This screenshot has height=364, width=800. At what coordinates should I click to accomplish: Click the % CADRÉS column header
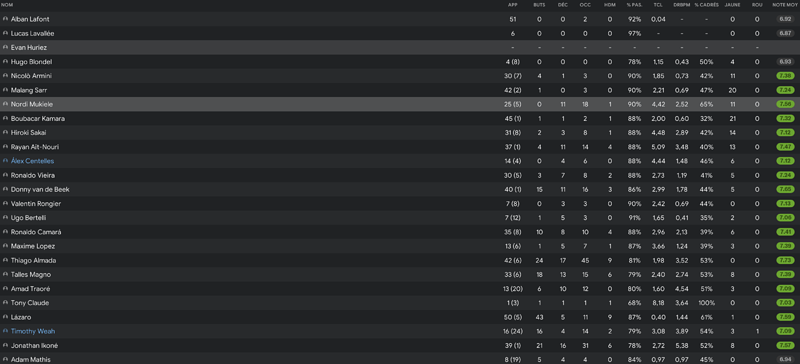pyautogui.click(x=707, y=5)
